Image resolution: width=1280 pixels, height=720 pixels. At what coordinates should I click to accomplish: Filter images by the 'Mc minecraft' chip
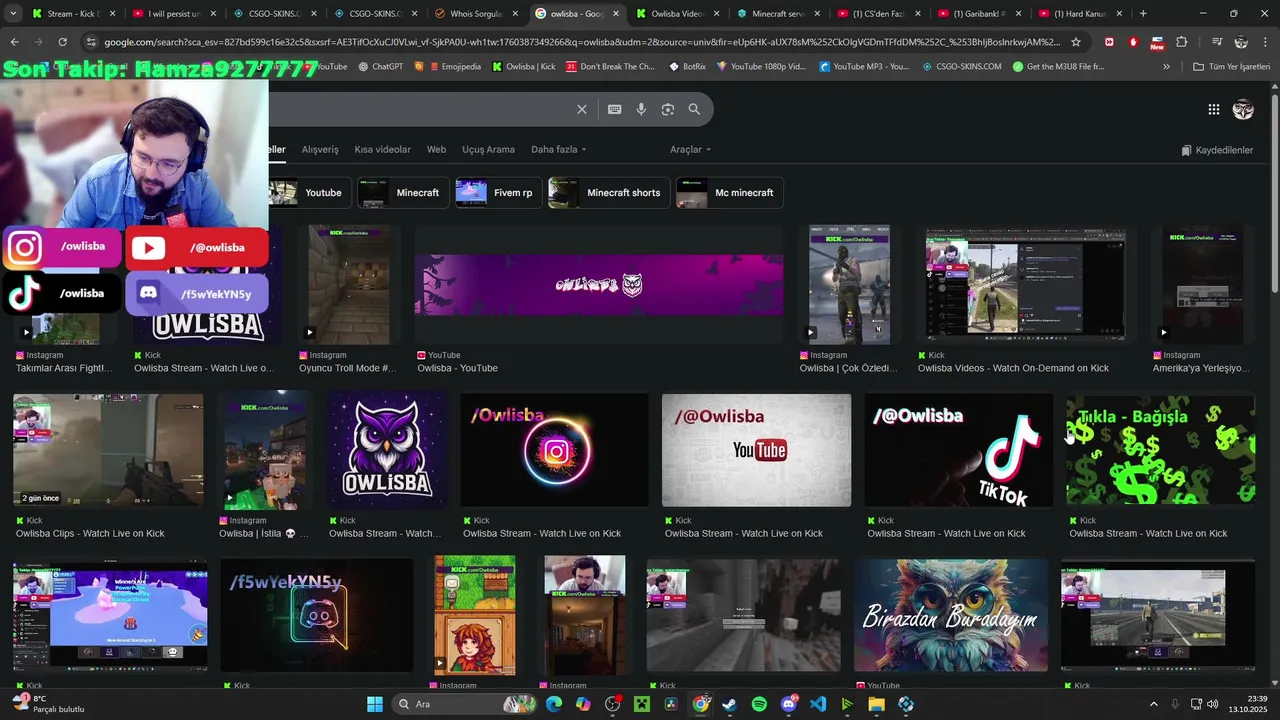point(729,192)
